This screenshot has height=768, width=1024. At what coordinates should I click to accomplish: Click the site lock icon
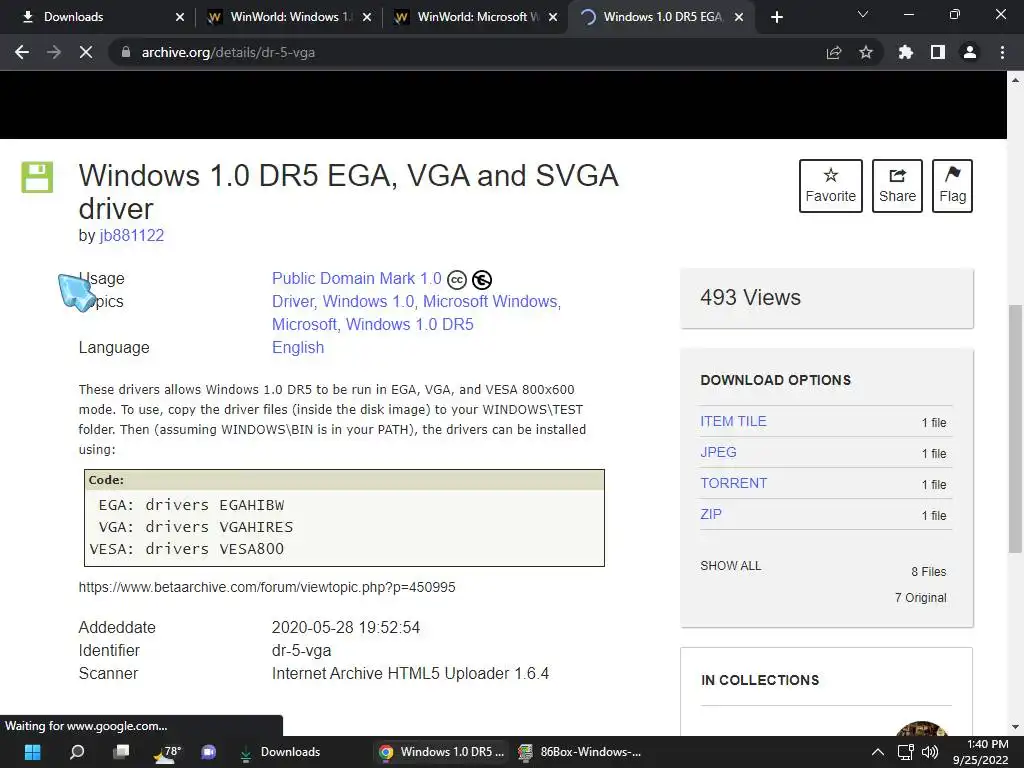(x=126, y=52)
